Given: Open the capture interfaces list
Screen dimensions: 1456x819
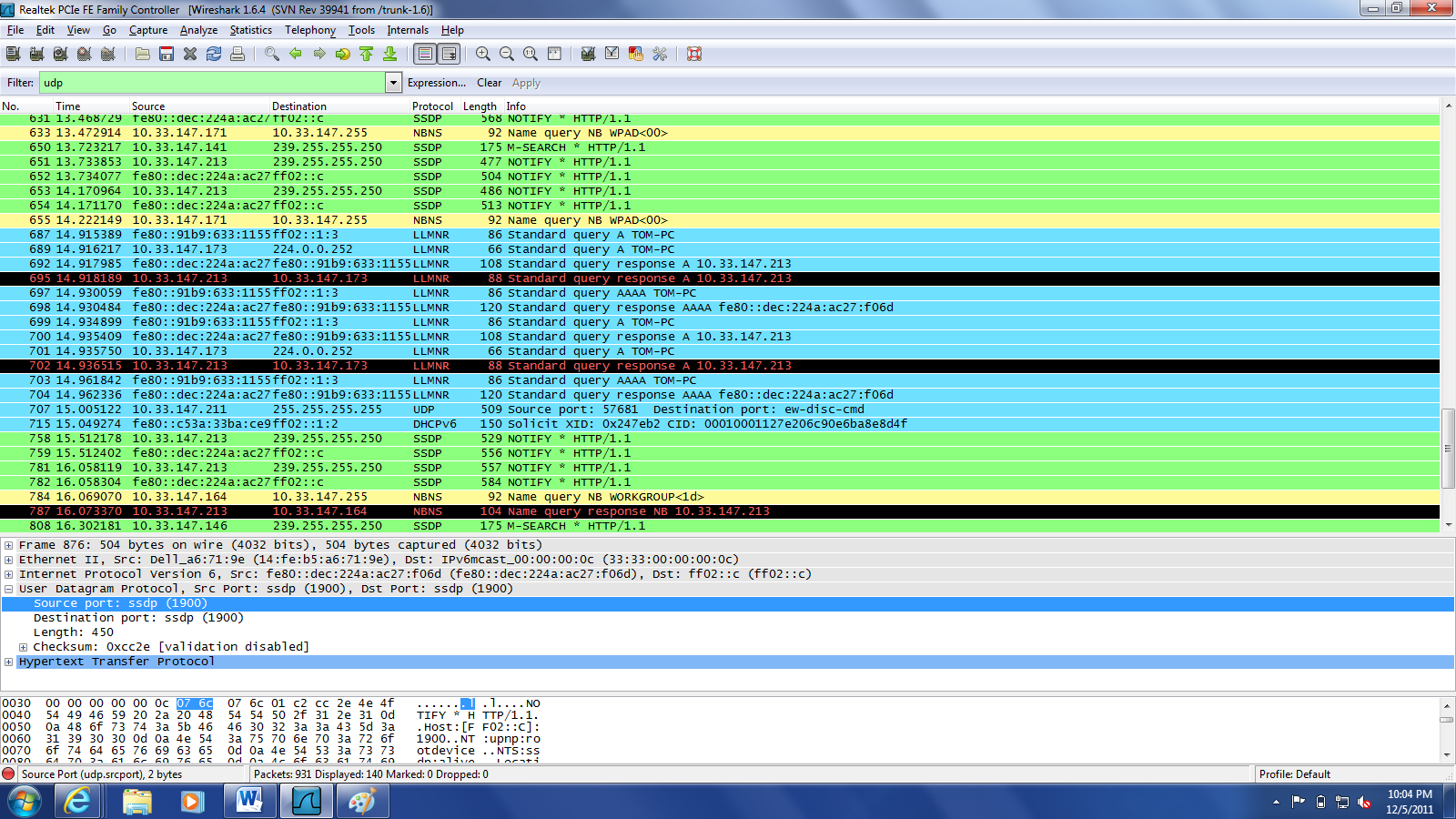Looking at the screenshot, I should tap(14, 54).
